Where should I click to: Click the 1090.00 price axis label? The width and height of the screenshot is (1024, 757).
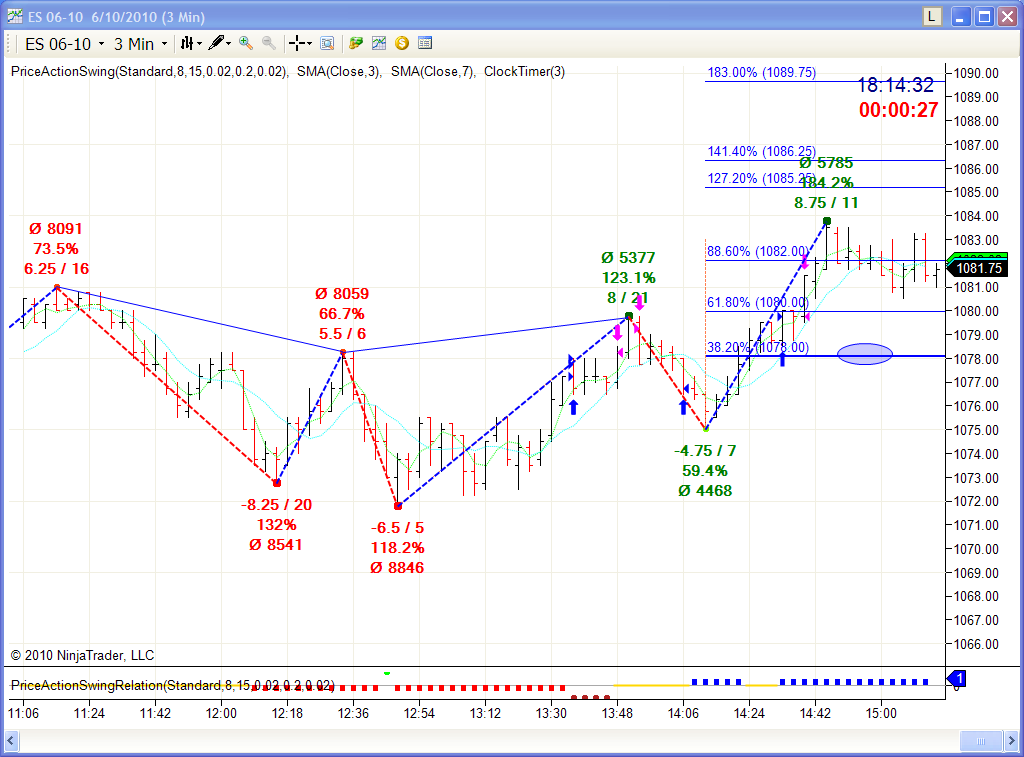pos(976,73)
